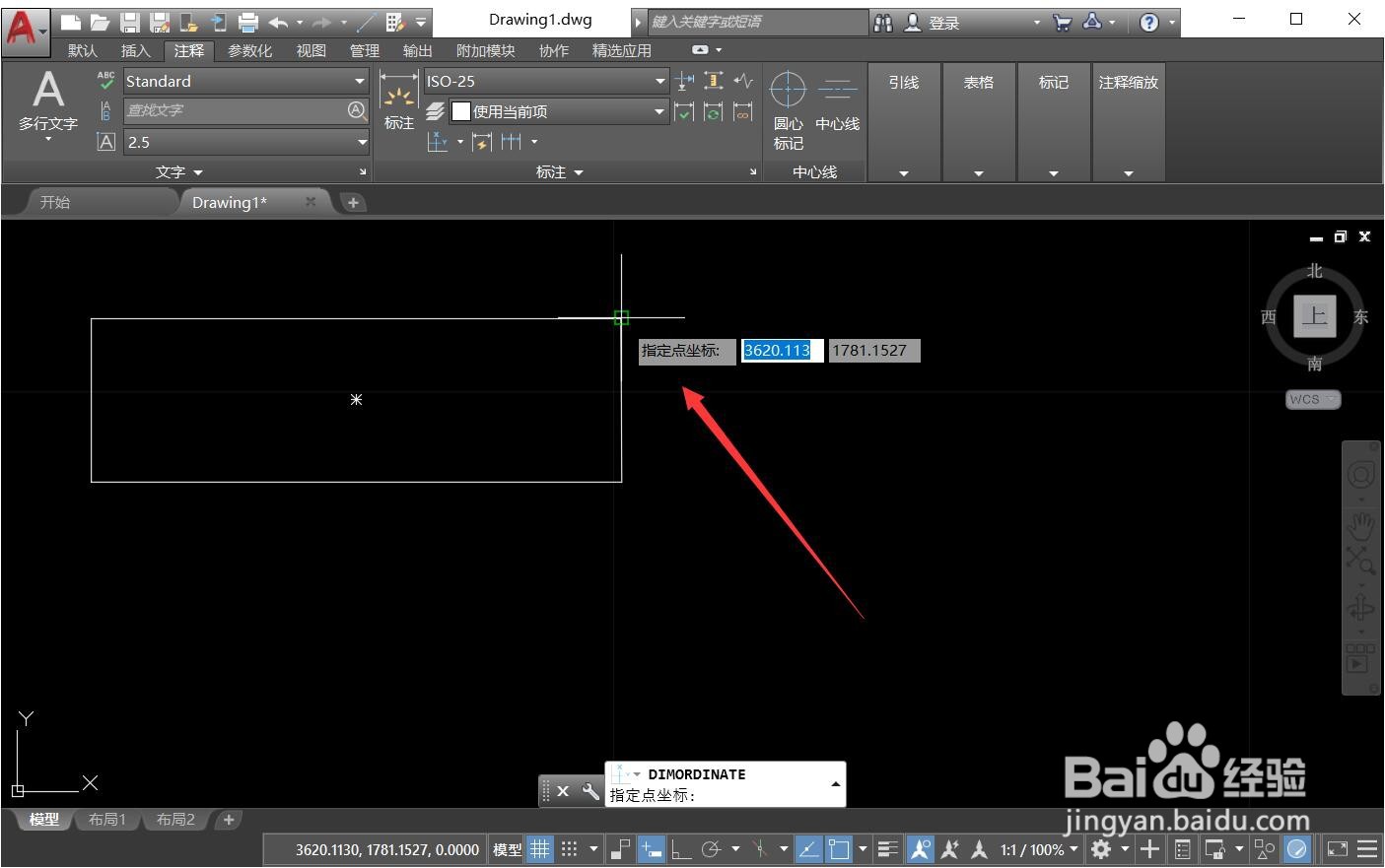Click the Help question mark icon

click(x=1148, y=22)
